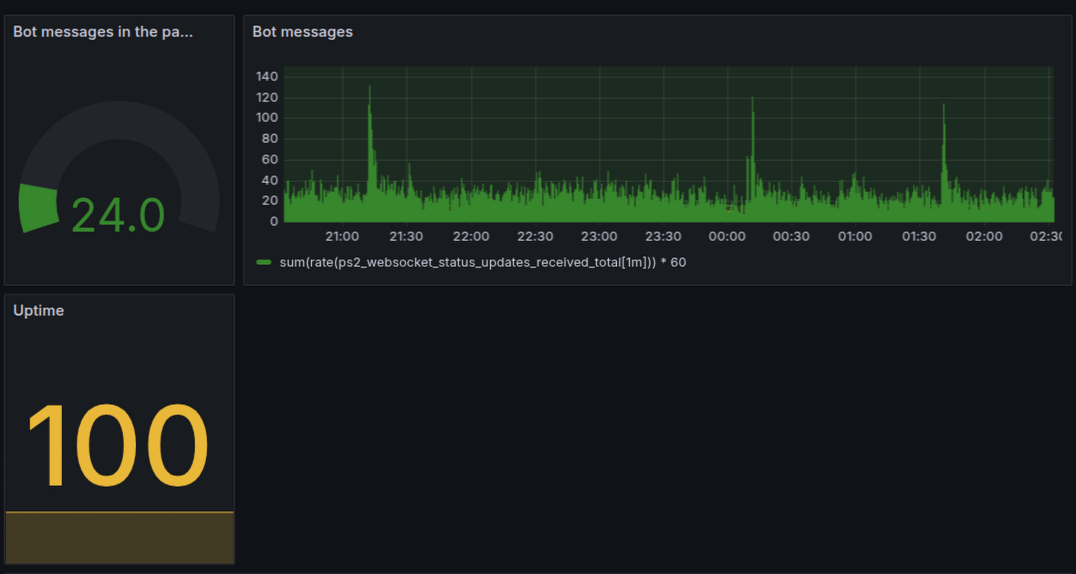Click the 22:30 time axis label
Viewport: 1076px width, 574px height.
coord(535,237)
